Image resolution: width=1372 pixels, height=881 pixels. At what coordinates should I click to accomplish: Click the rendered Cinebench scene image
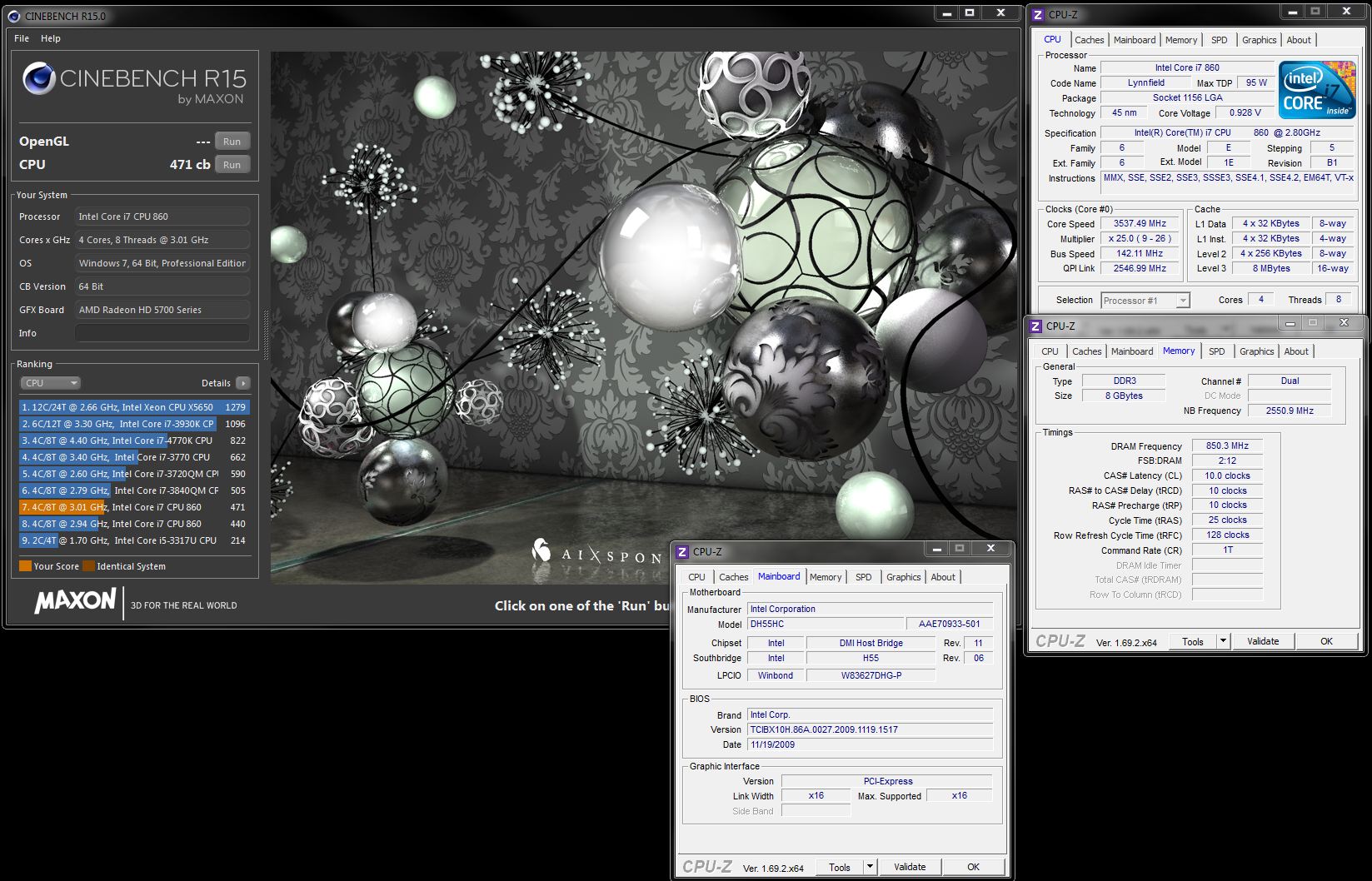coord(643,317)
